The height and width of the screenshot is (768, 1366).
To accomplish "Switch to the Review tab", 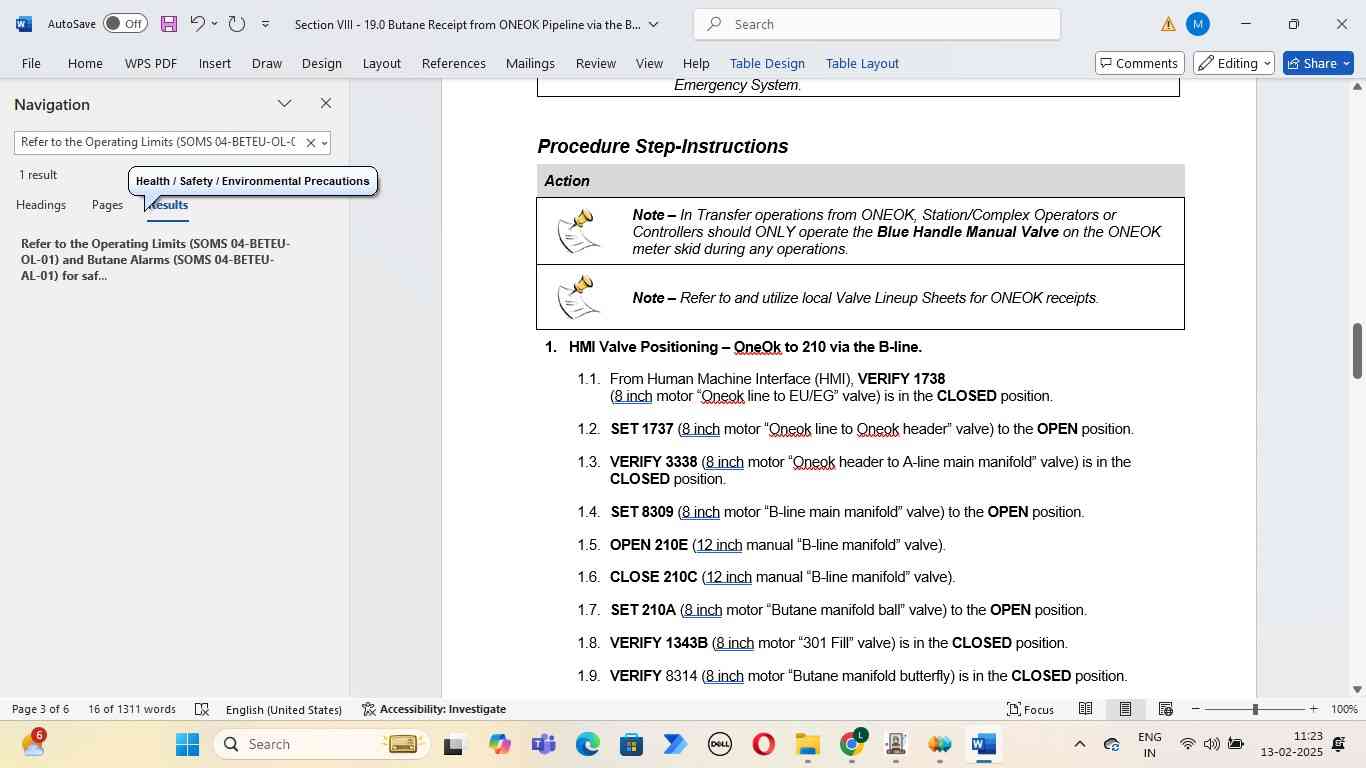I will pyautogui.click(x=596, y=63).
